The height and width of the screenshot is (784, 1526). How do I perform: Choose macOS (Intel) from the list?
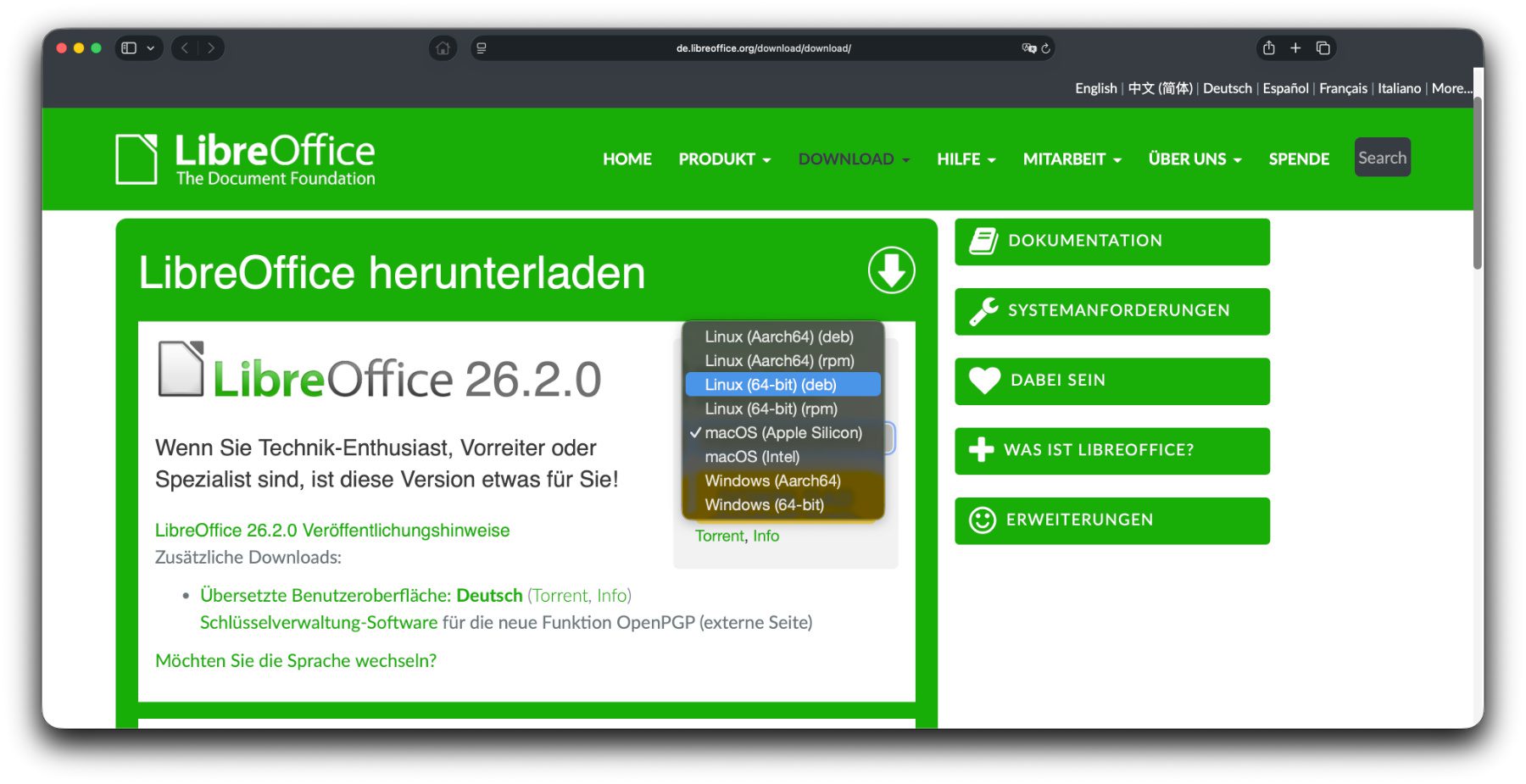(752, 457)
